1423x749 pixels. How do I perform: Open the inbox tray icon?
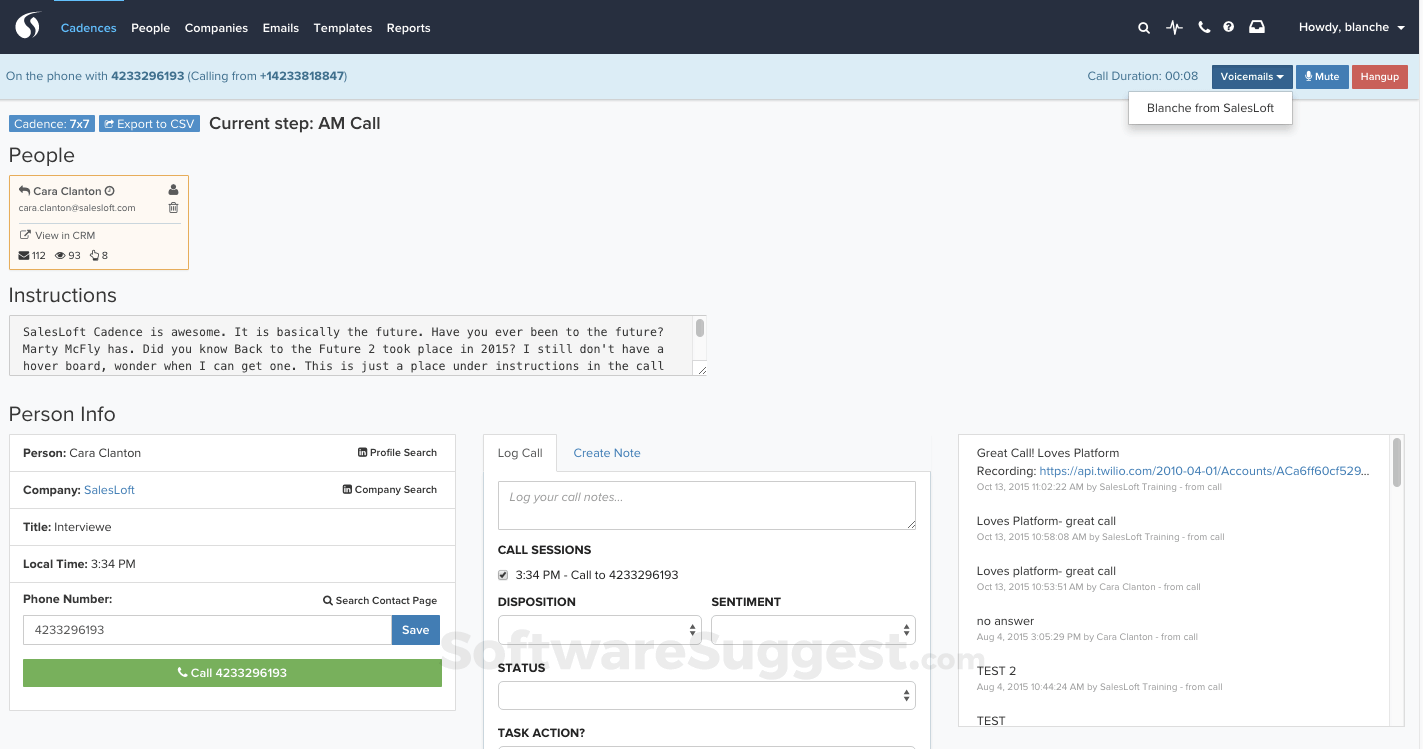1257,28
